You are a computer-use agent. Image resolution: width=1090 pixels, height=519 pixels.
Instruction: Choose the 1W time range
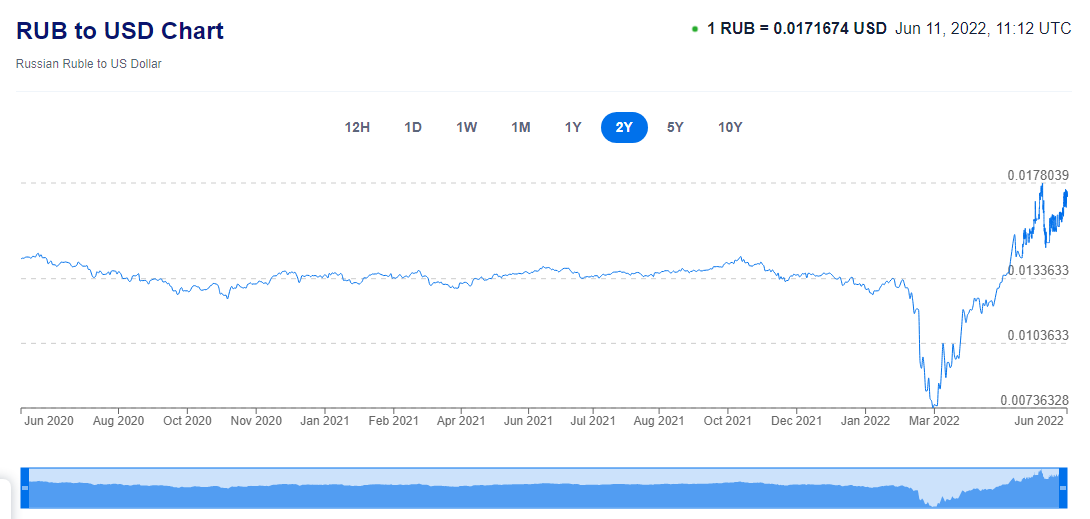pos(467,127)
